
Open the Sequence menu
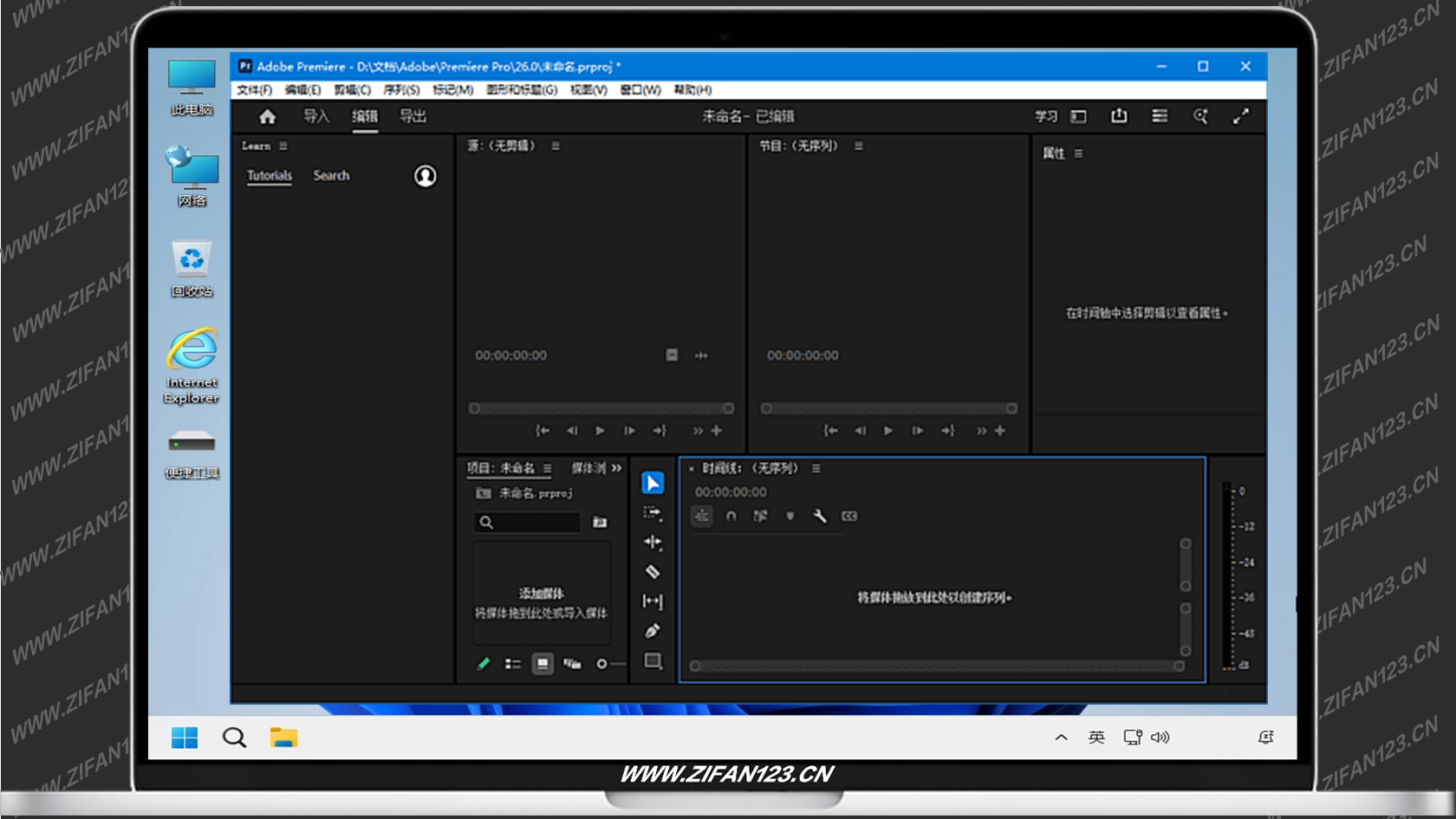pyautogui.click(x=401, y=90)
